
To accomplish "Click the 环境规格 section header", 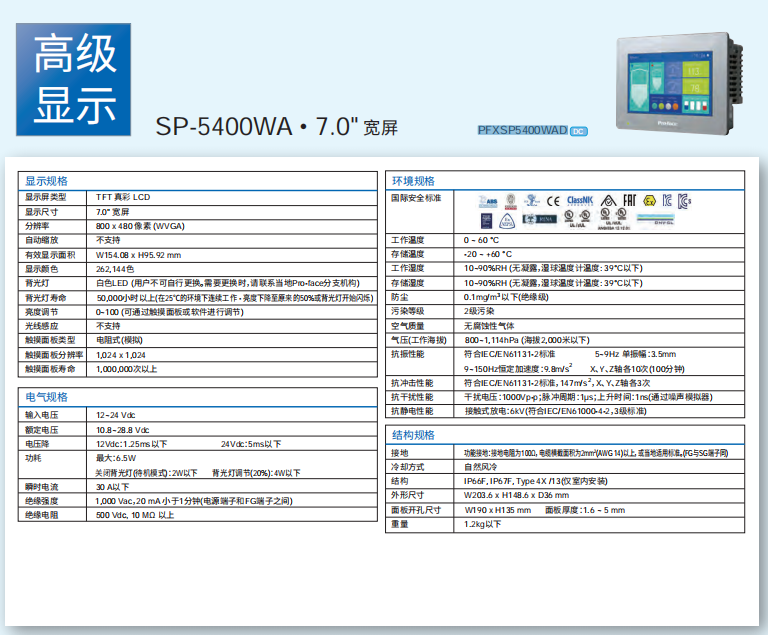I will [x=413, y=181].
